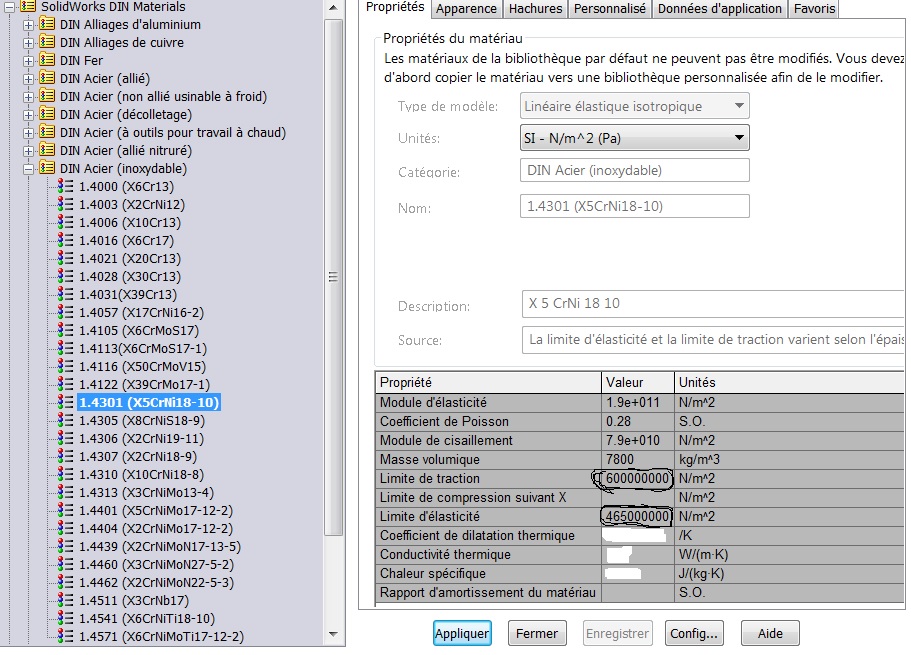This screenshot has width=911, height=655.
Task: Click the DIN Alliages de cuivre folder icon
Action: tap(47, 42)
